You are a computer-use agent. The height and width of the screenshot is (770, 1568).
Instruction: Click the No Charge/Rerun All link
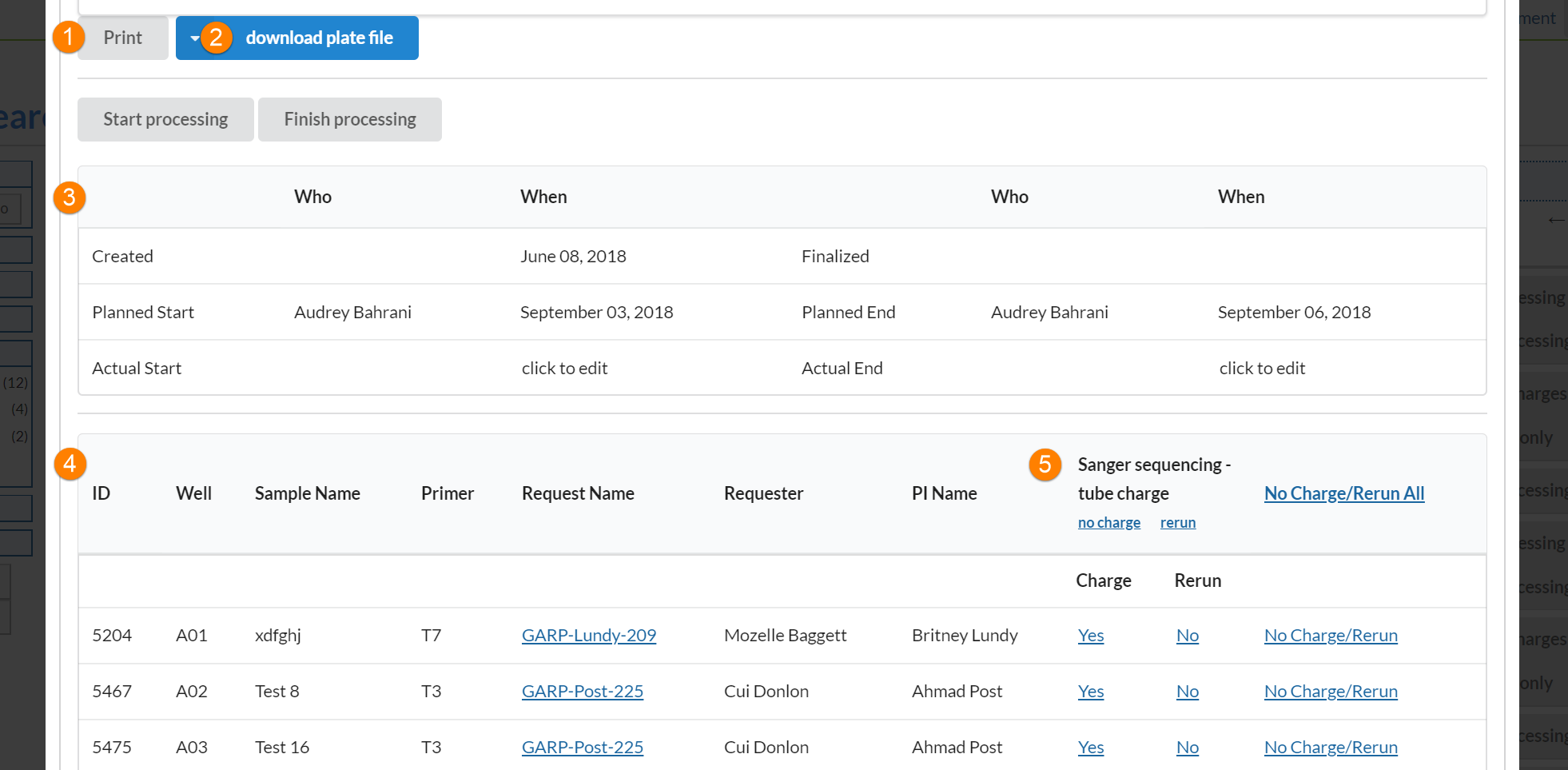(1344, 493)
